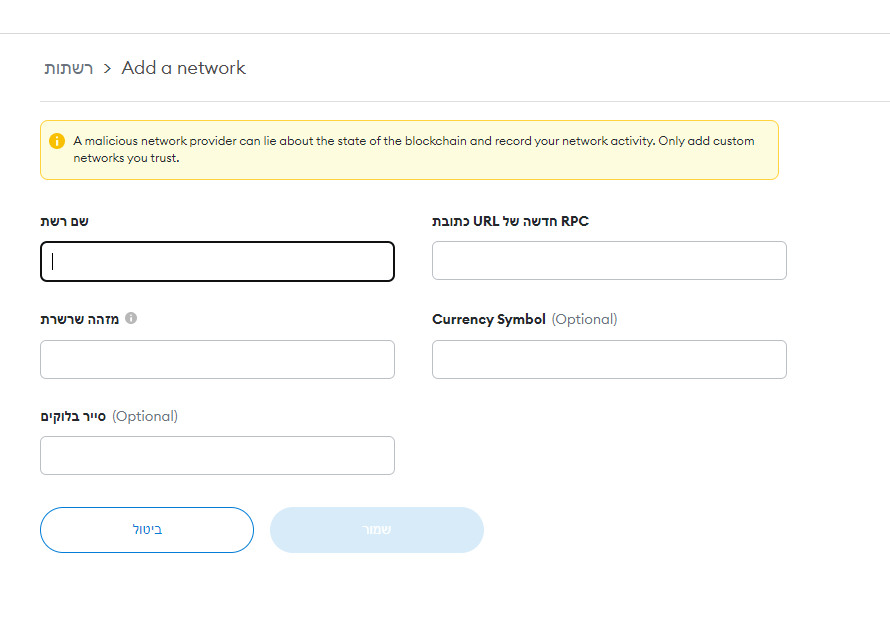Click the info icon beside מזהה שרשרת
Screen dimensions: 890x618
pyautogui.click(x=131, y=318)
